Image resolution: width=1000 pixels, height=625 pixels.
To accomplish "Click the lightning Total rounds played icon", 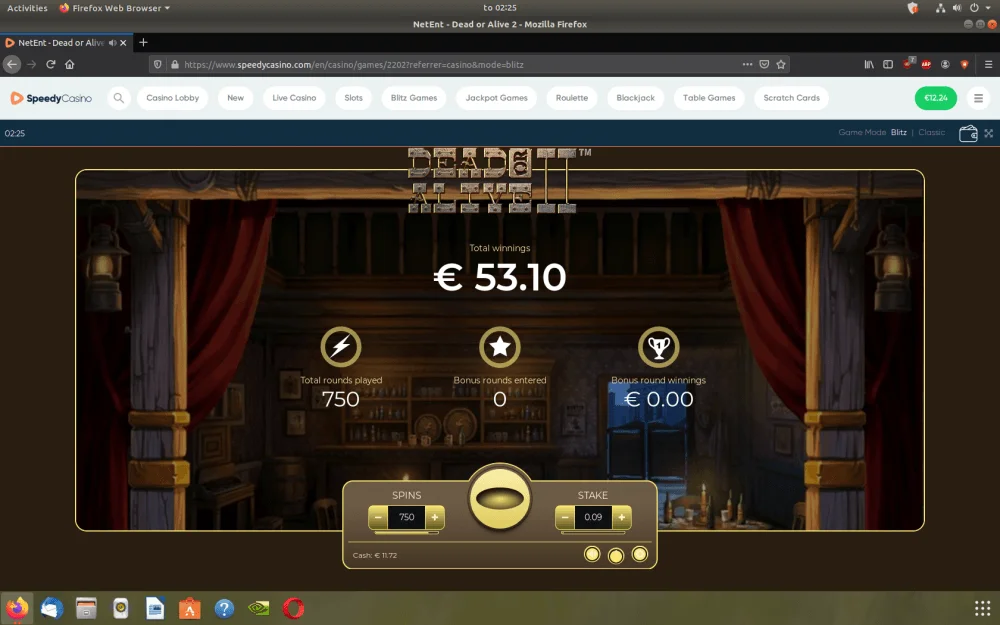I will pyautogui.click(x=341, y=346).
